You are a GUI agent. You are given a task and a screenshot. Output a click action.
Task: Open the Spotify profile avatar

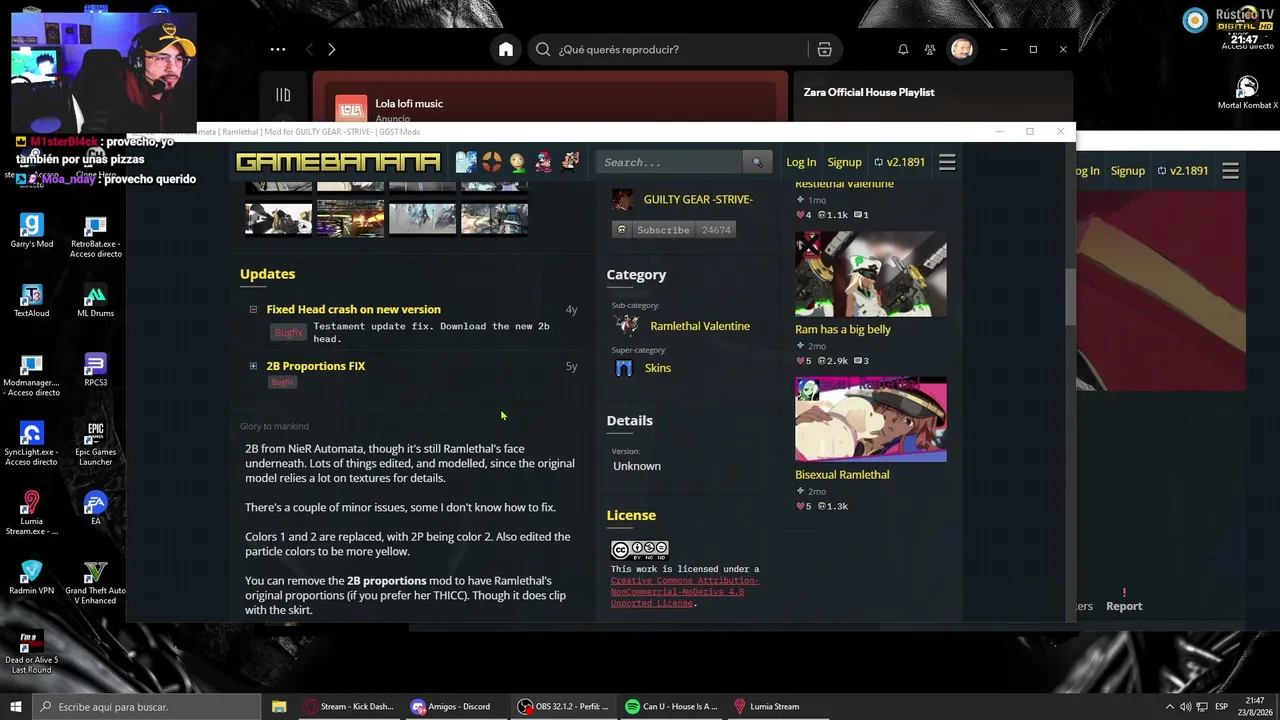coord(961,49)
